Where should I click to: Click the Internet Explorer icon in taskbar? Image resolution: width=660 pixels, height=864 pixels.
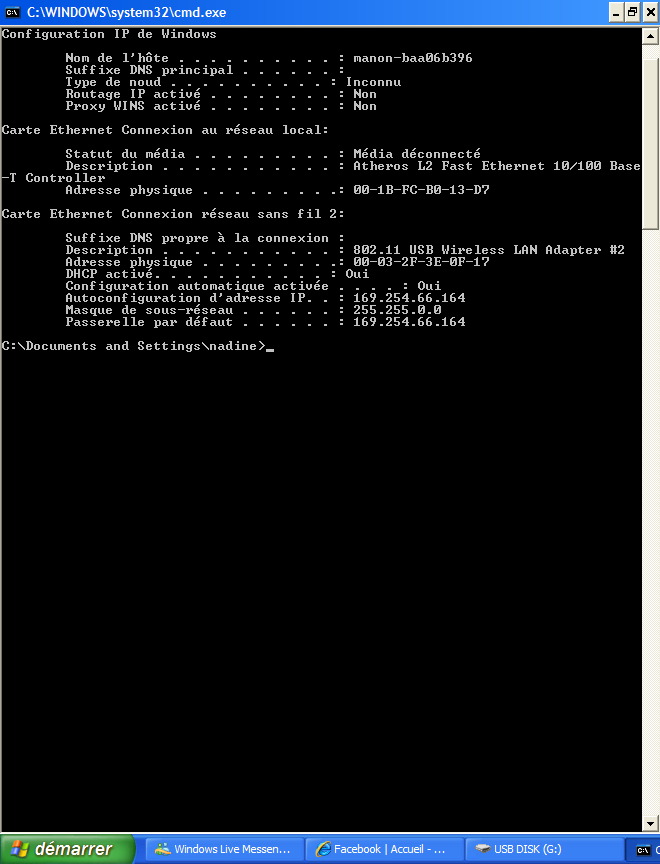click(323, 849)
